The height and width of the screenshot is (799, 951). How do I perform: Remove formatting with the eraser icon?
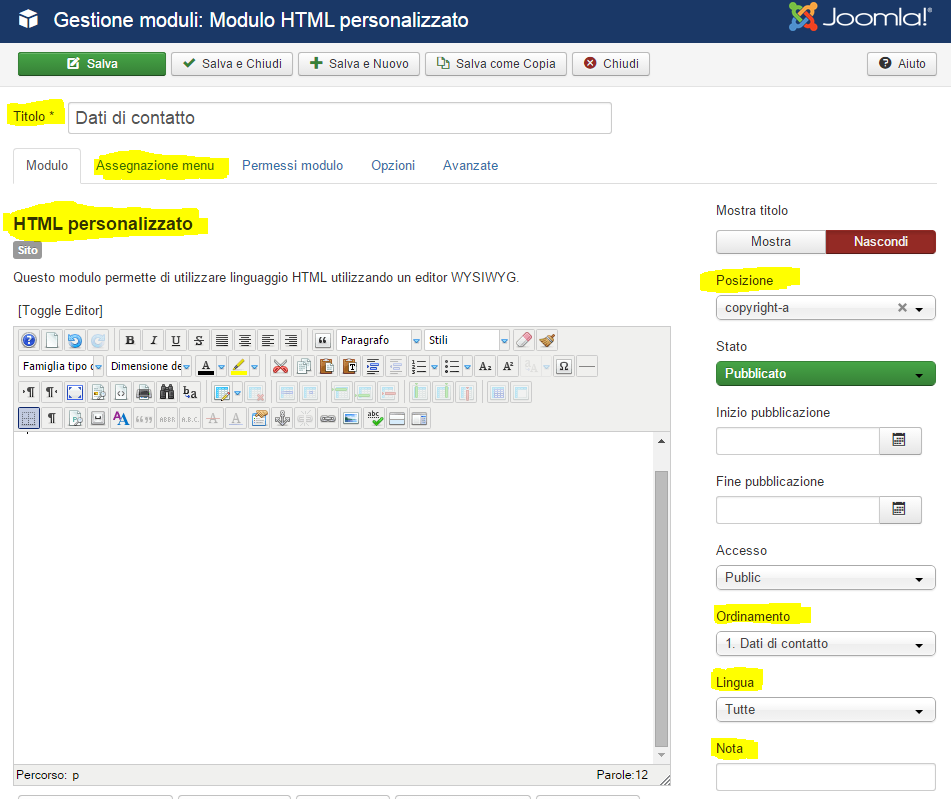tap(523, 339)
